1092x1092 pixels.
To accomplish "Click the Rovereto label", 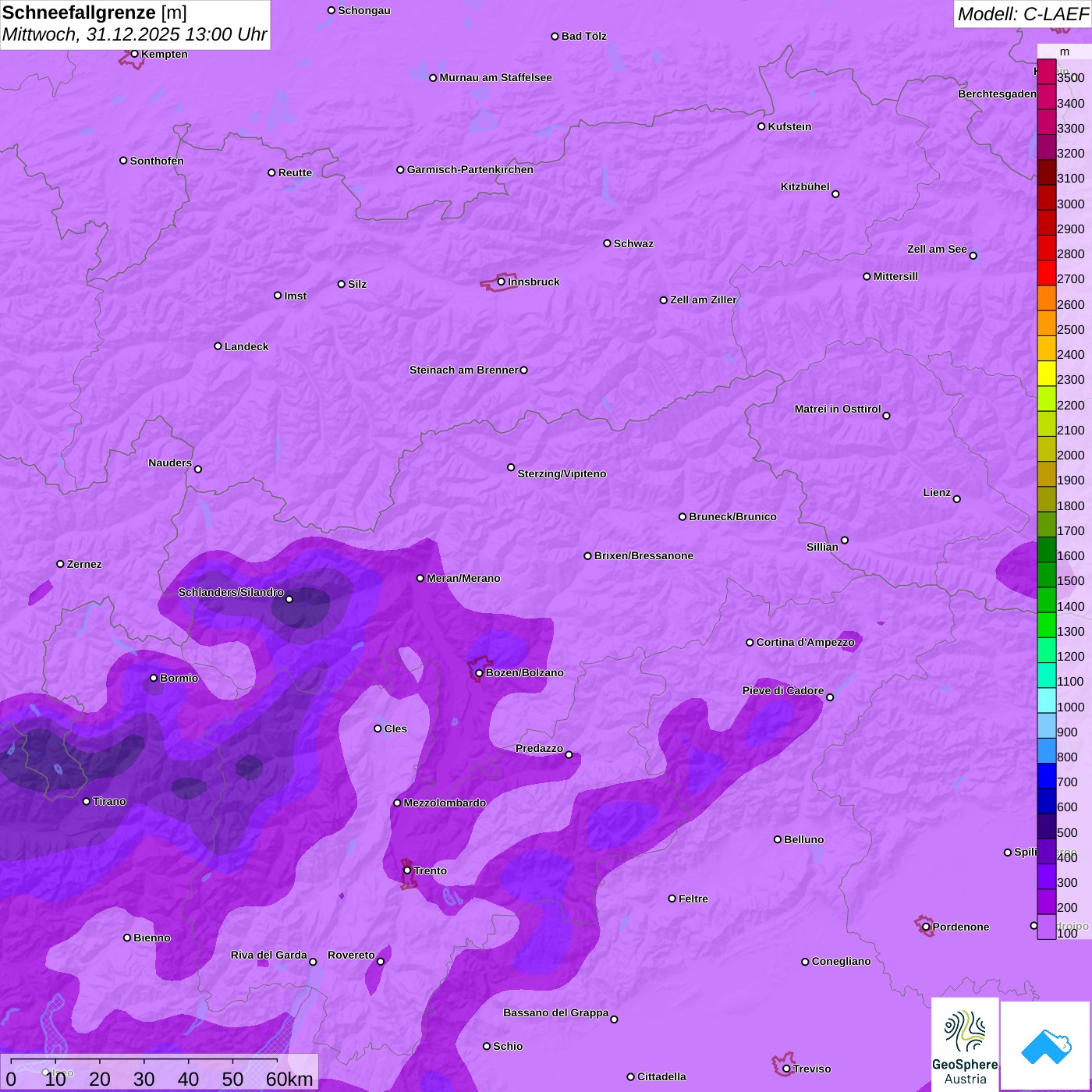I will point(351,955).
